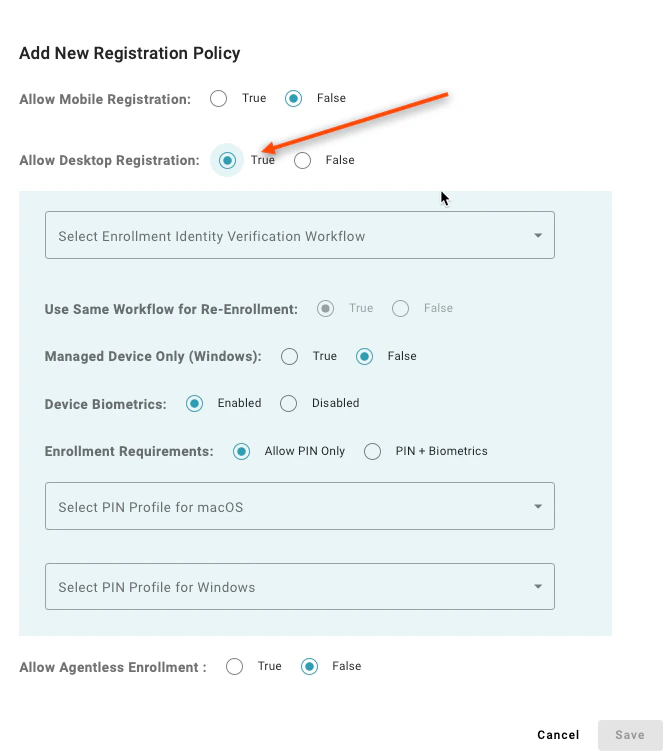Open Enrollment Identity Verification Workflow dropdown
Screen dimensions: 665x755
point(300,235)
